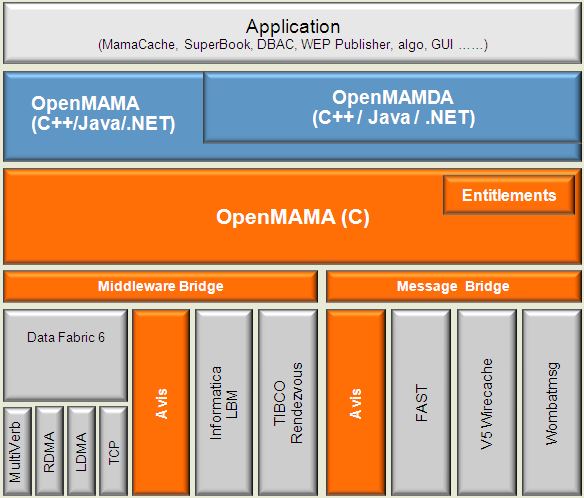Click the Application layer box
Image resolution: width=584 pixels, height=498 pixels.
[292, 34]
